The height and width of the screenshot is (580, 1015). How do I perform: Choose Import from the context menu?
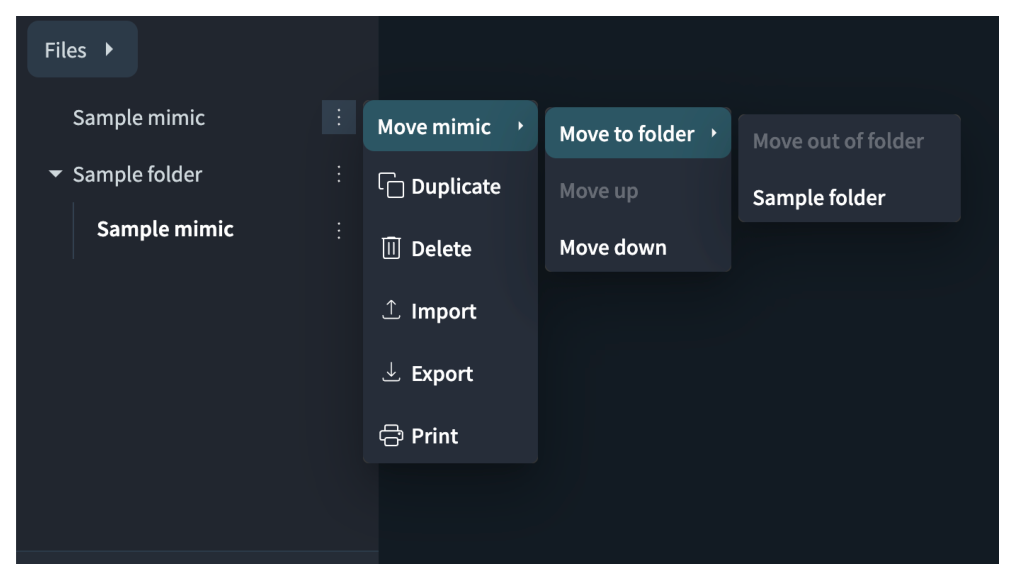click(x=451, y=311)
